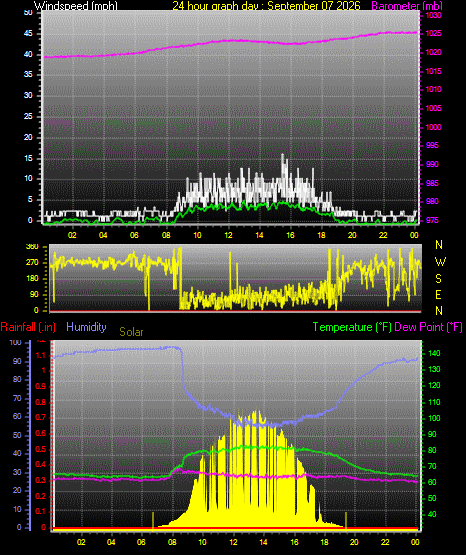
Task: Select the Solar legend label
Action: pos(131,332)
